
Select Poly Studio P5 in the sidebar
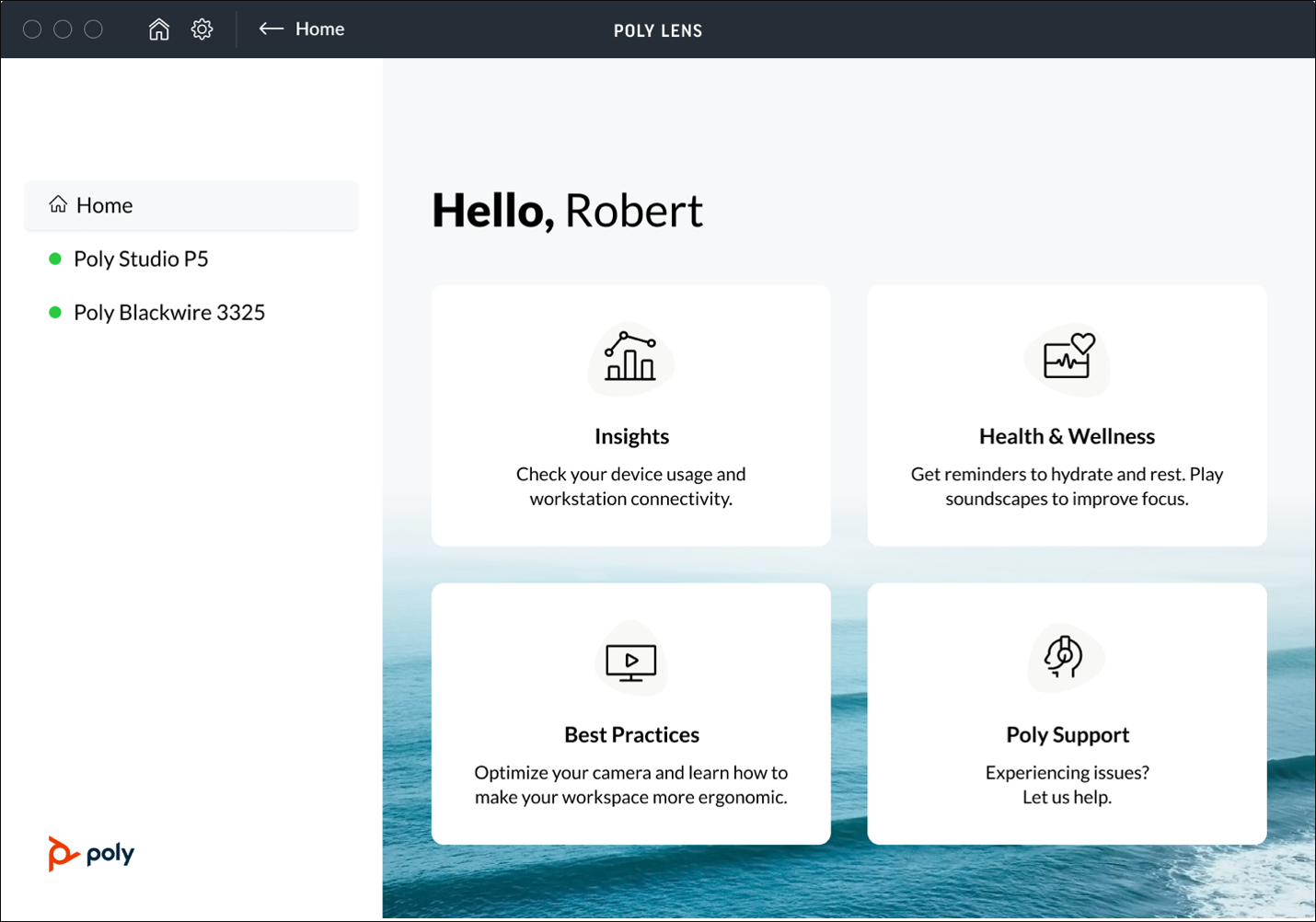tap(140, 259)
